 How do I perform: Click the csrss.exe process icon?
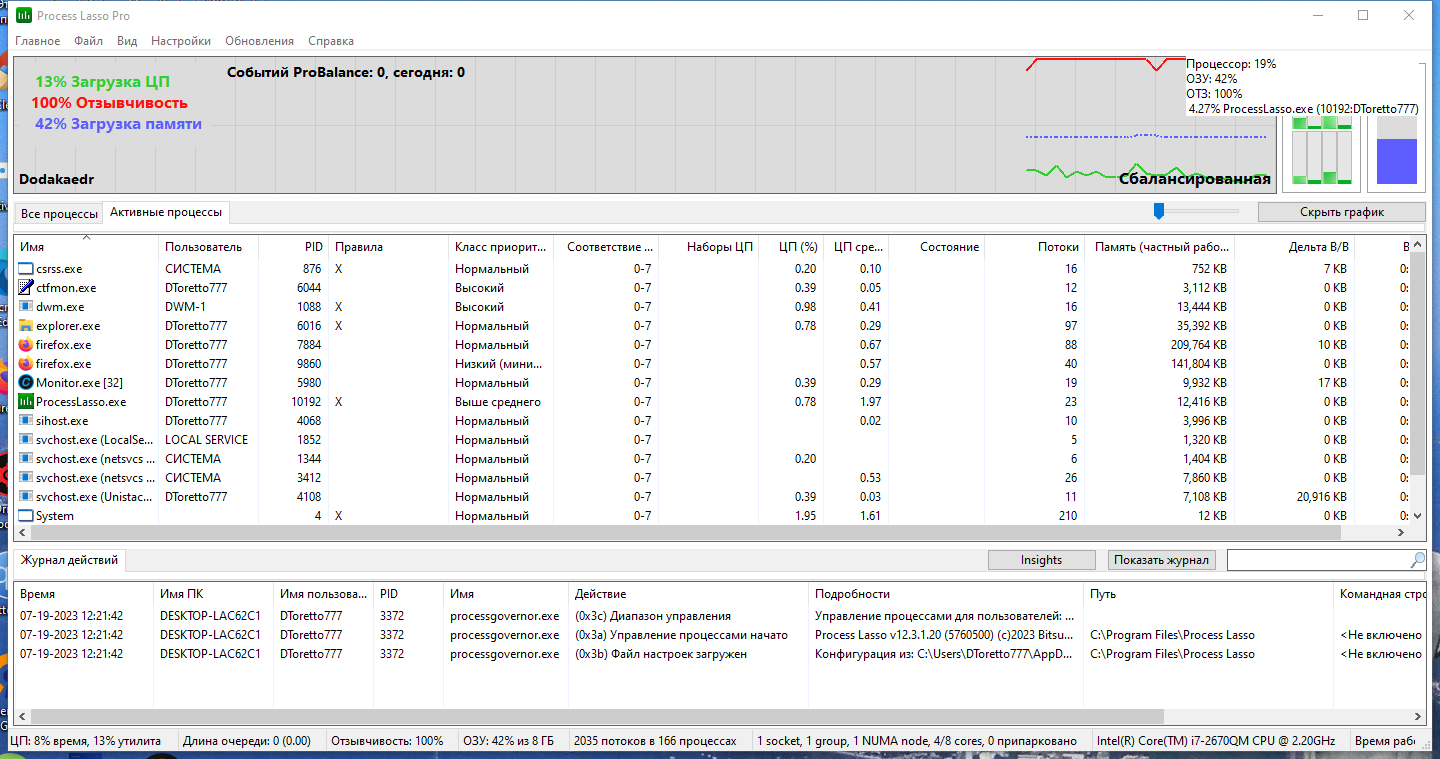[x=26, y=269]
